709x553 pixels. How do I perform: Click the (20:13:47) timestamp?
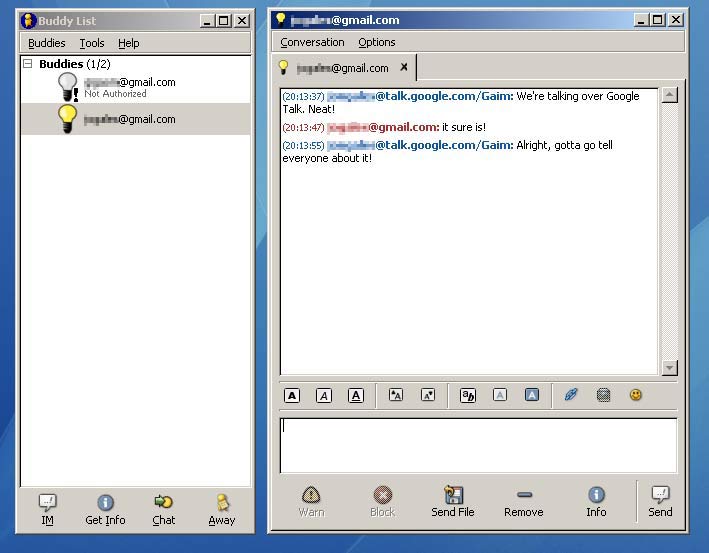click(303, 128)
